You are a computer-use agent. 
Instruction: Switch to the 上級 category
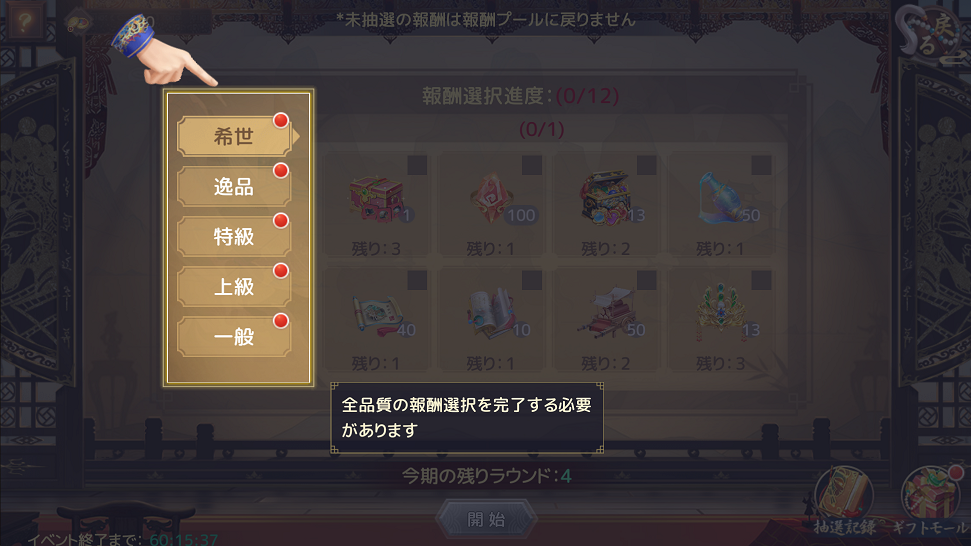click(x=234, y=287)
